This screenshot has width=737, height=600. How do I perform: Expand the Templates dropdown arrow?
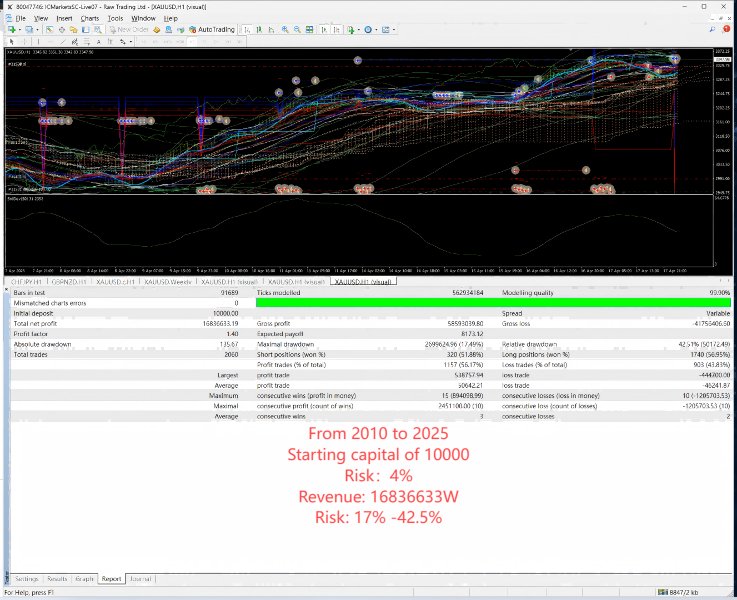point(393,30)
